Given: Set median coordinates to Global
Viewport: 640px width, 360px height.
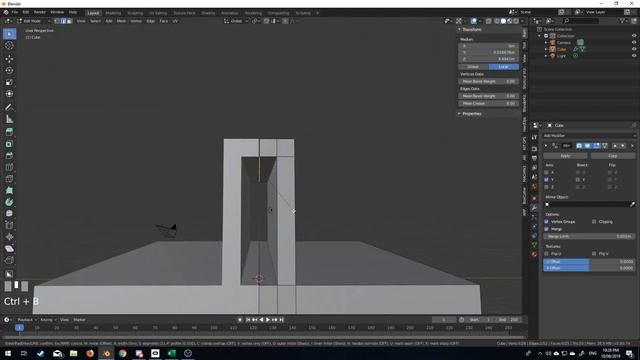Looking at the screenshot, I should coord(473,67).
